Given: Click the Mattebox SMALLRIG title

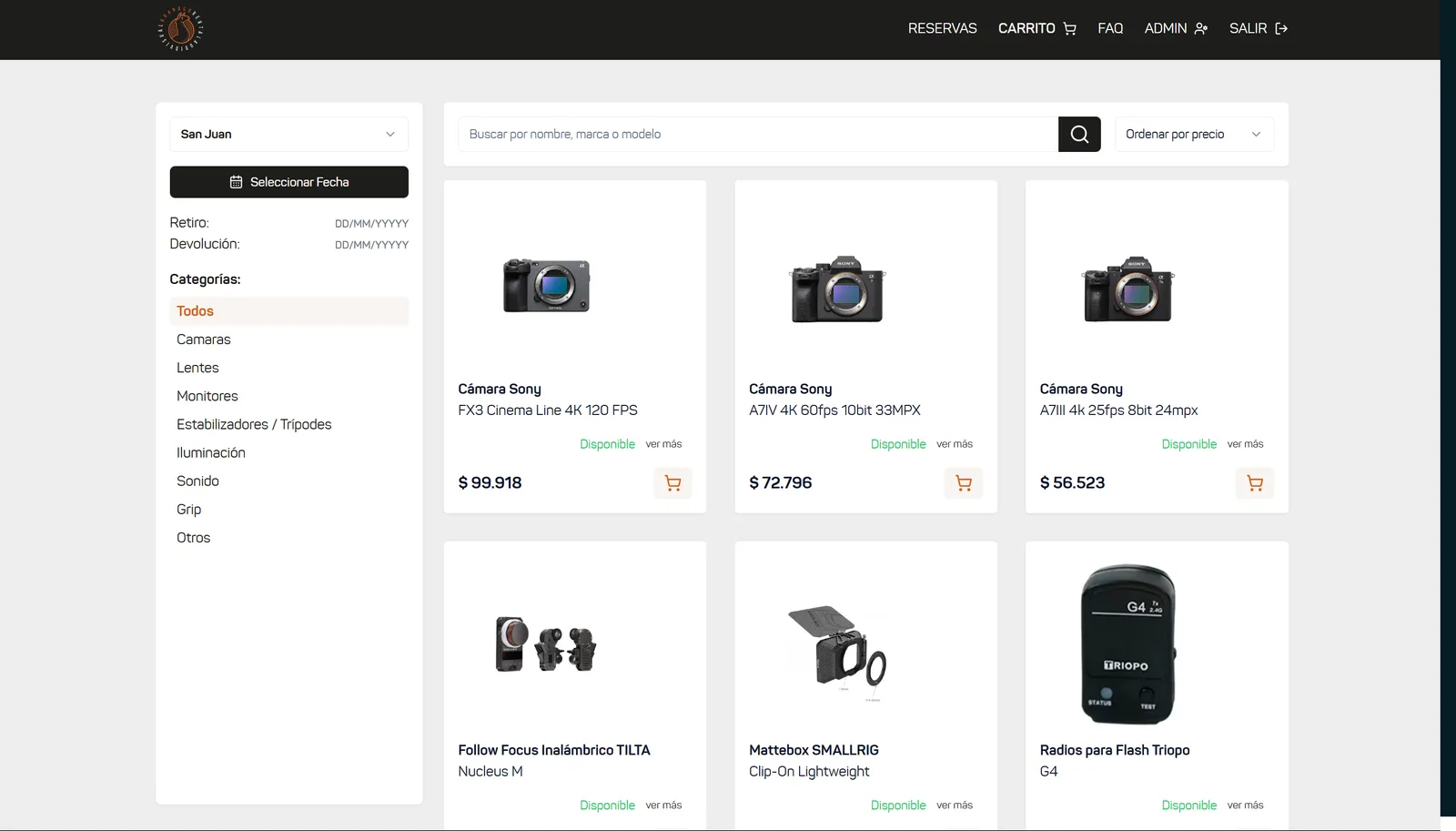Looking at the screenshot, I should pyautogui.click(x=814, y=750).
